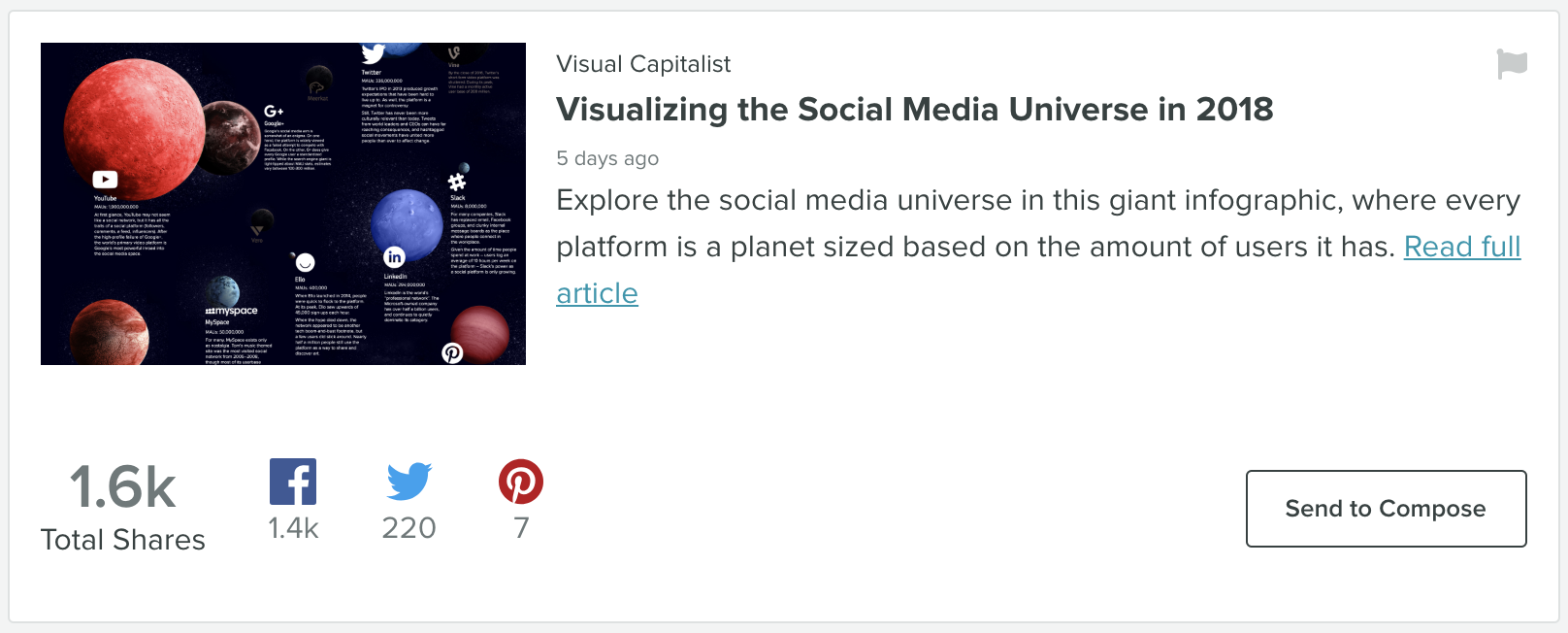Click the Slack logo in the infographic
1568x633 pixels.
(x=457, y=182)
